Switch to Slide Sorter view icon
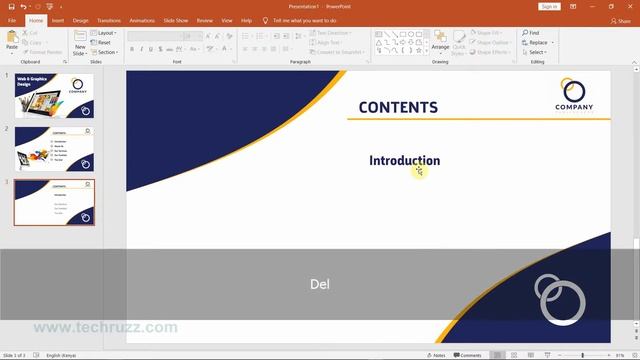Viewport: 640px width, 360px height. coord(514,355)
